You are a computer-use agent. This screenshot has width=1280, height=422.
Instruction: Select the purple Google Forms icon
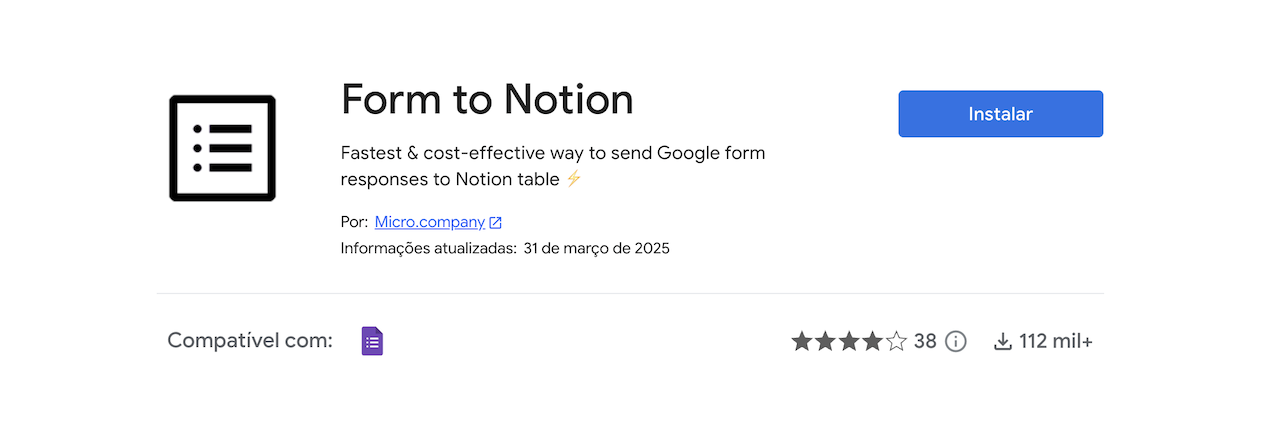pos(372,341)
